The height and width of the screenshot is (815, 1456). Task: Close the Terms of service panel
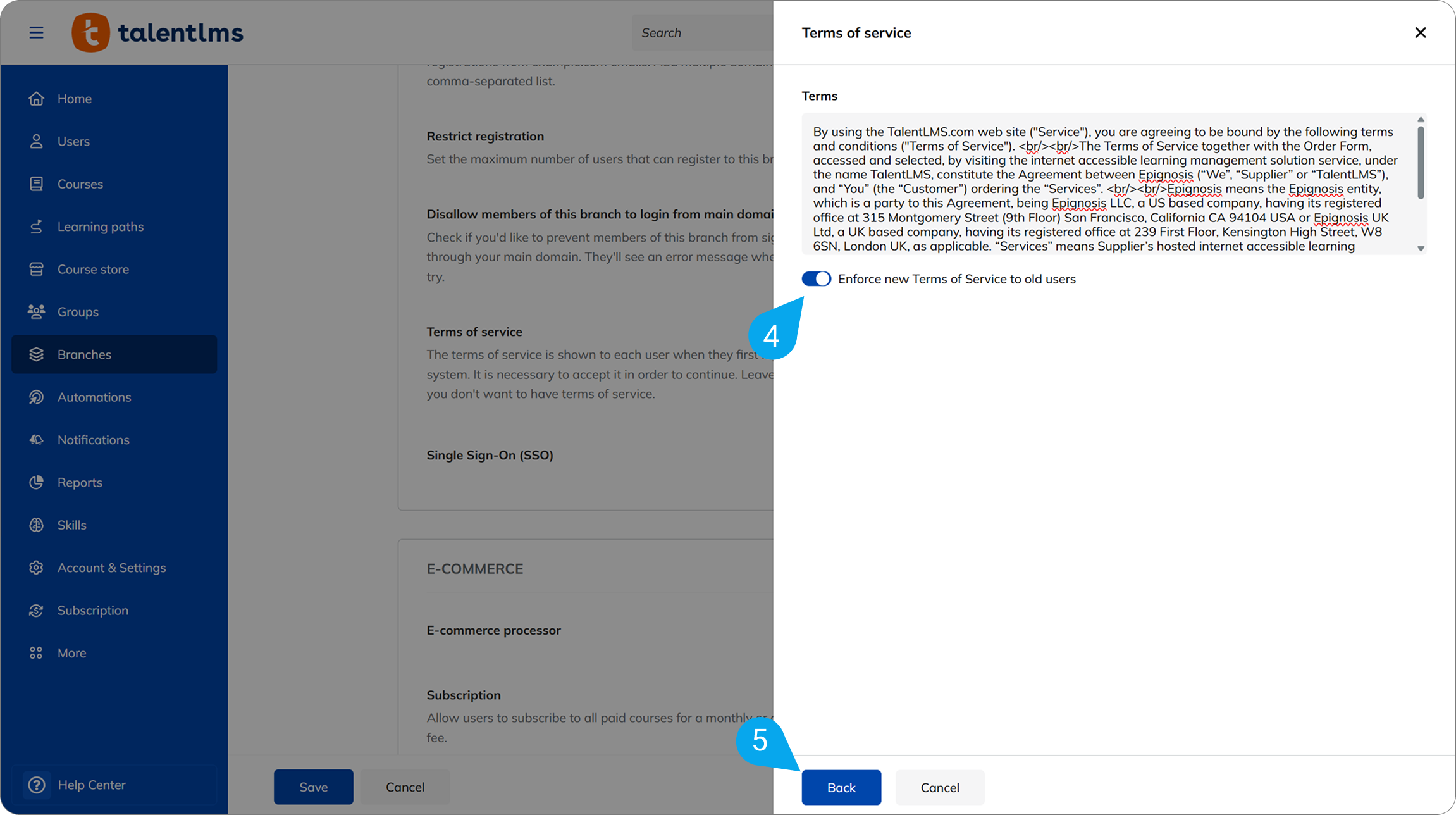click(1420, 32)
